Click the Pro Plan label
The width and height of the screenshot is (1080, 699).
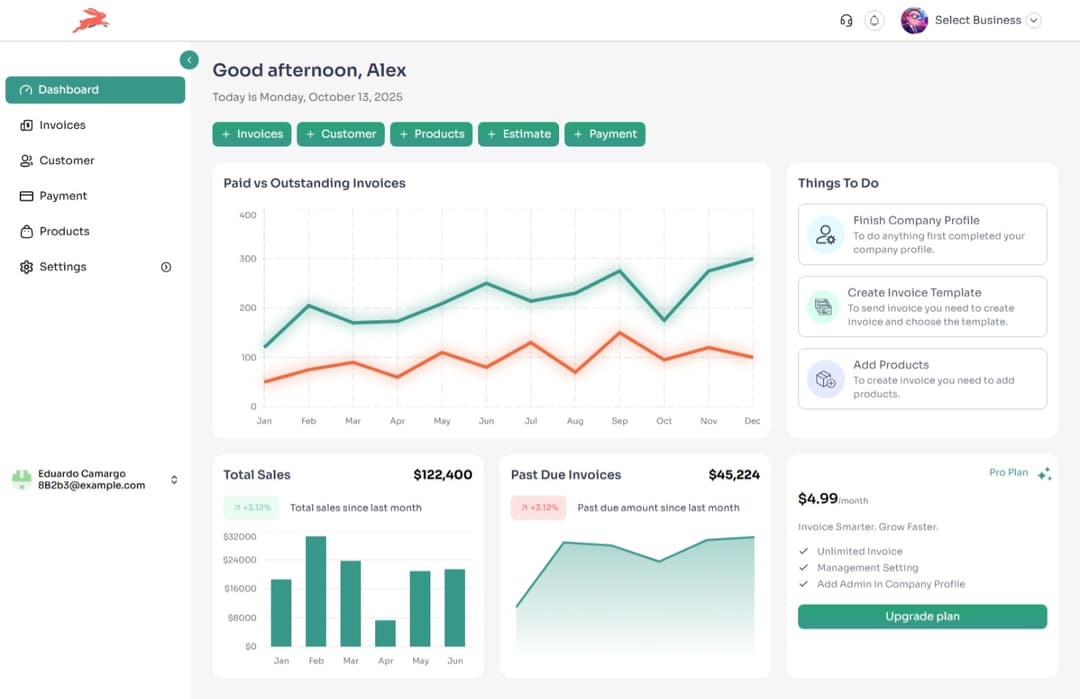click(1008, 472)
